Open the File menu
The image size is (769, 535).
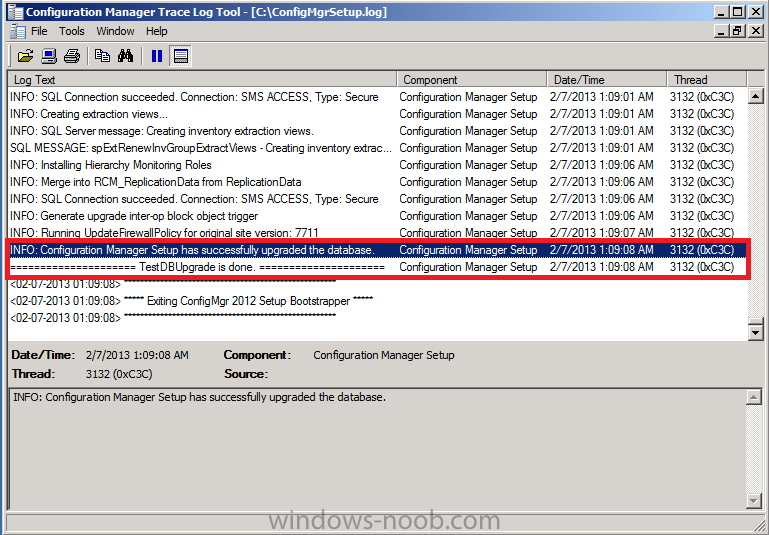pyautogui.click(x=39, y=31)
